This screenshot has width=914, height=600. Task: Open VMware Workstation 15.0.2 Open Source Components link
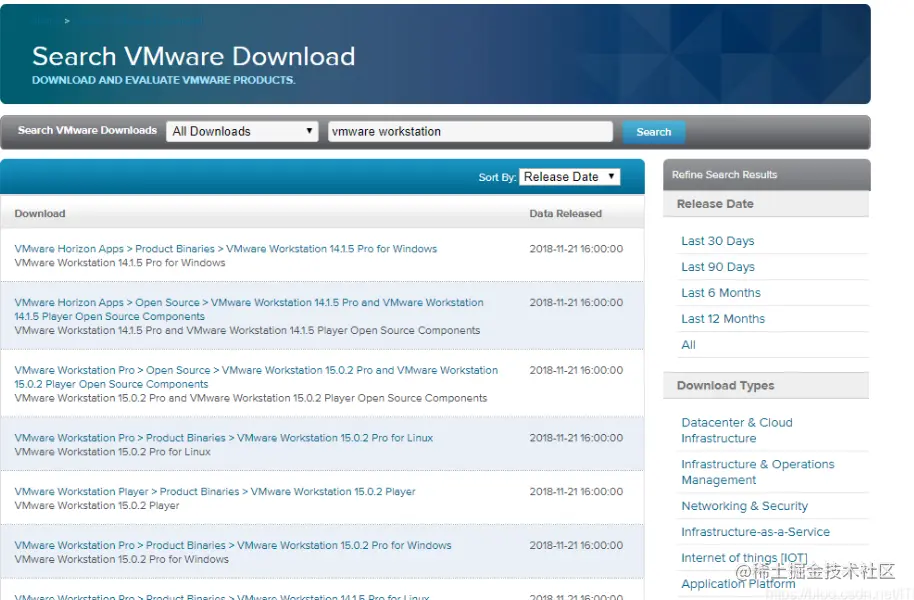click(256, 377)
